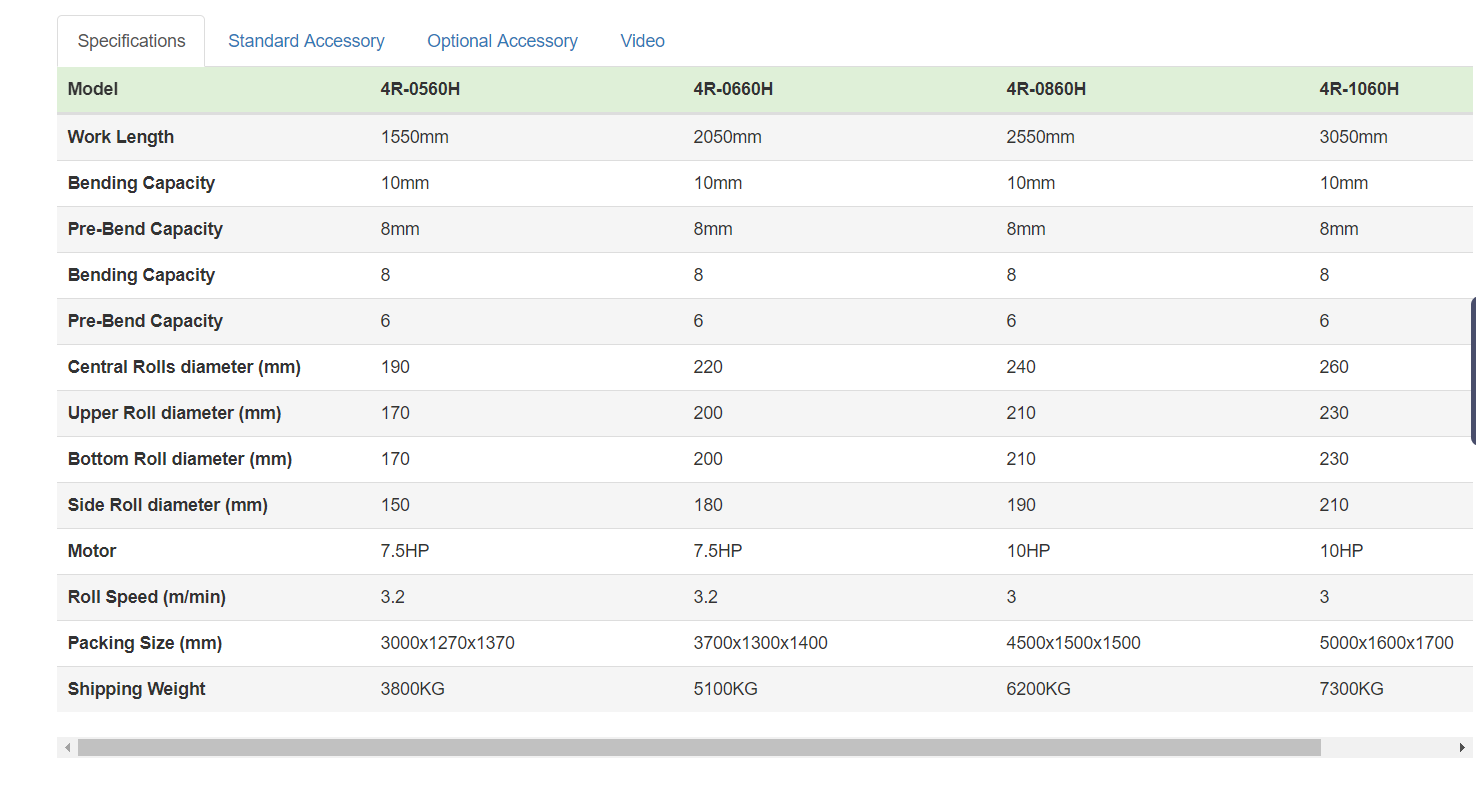This screenshot has height=799, width=1476.
Task: Switch to the Specifications tab
Action: tap(131, 41)
